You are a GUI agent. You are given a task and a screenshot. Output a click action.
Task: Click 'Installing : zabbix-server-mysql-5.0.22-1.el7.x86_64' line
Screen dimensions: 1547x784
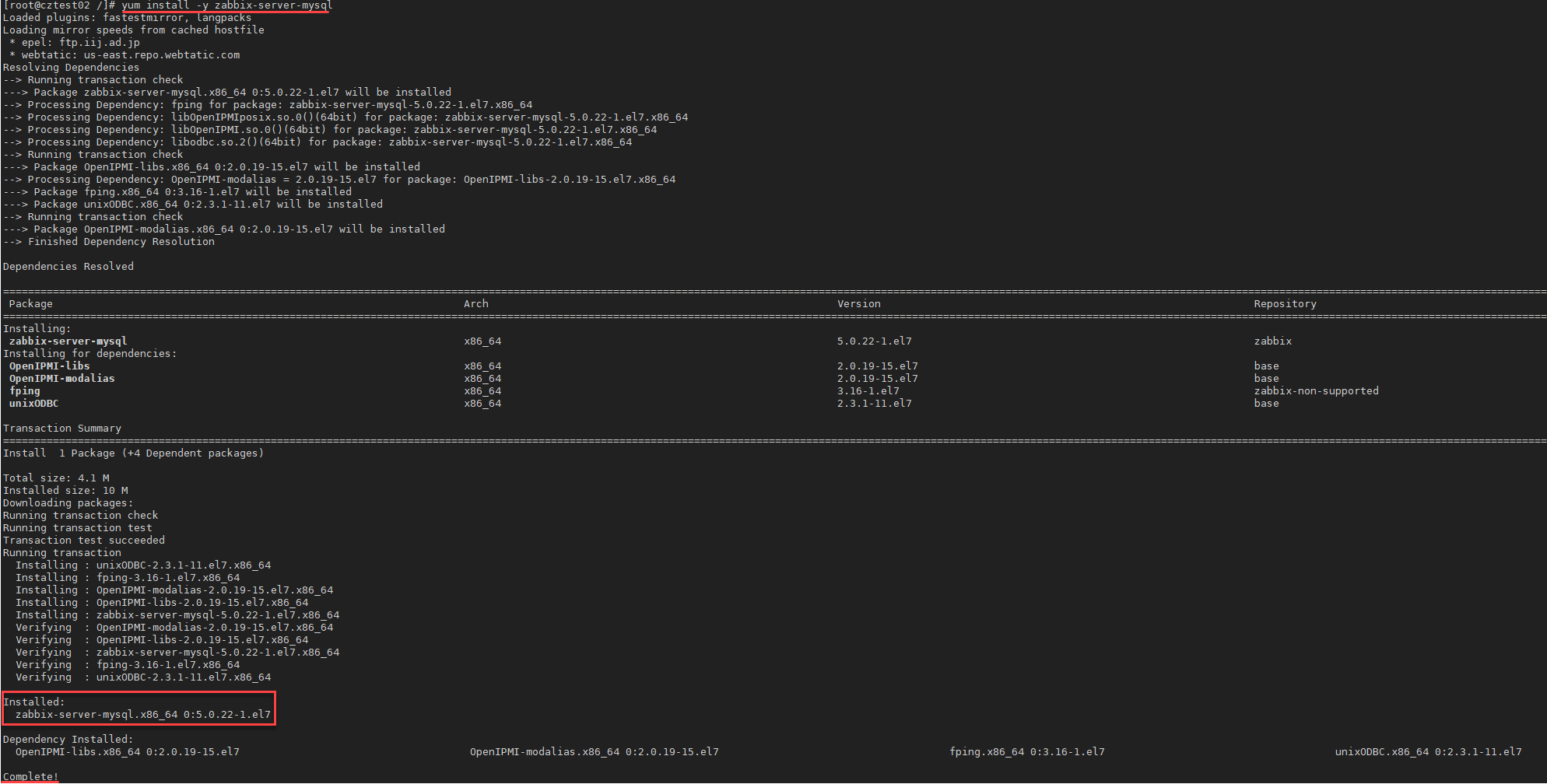(x=177, y=614)
